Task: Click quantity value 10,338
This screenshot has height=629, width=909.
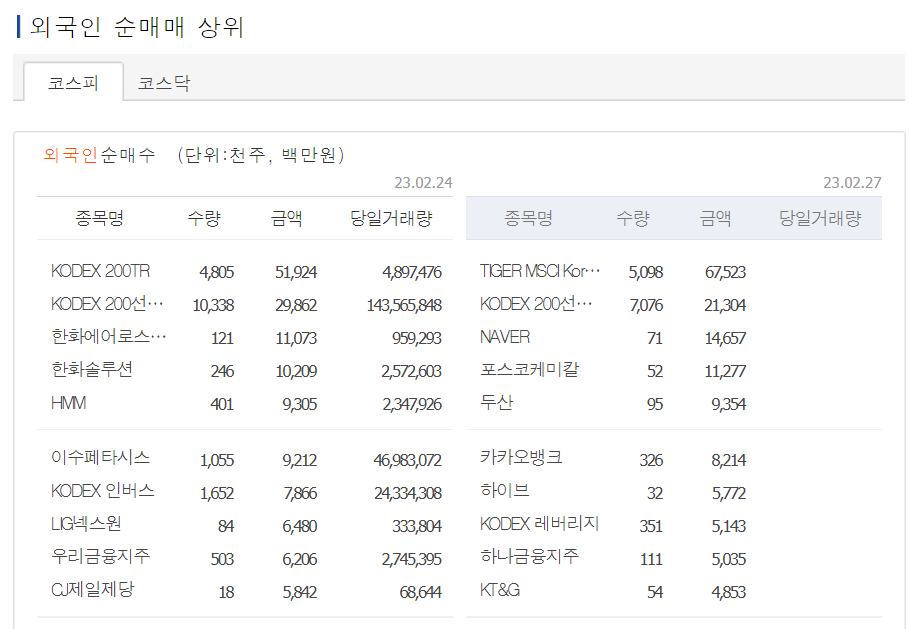Action: coord(213,305)
